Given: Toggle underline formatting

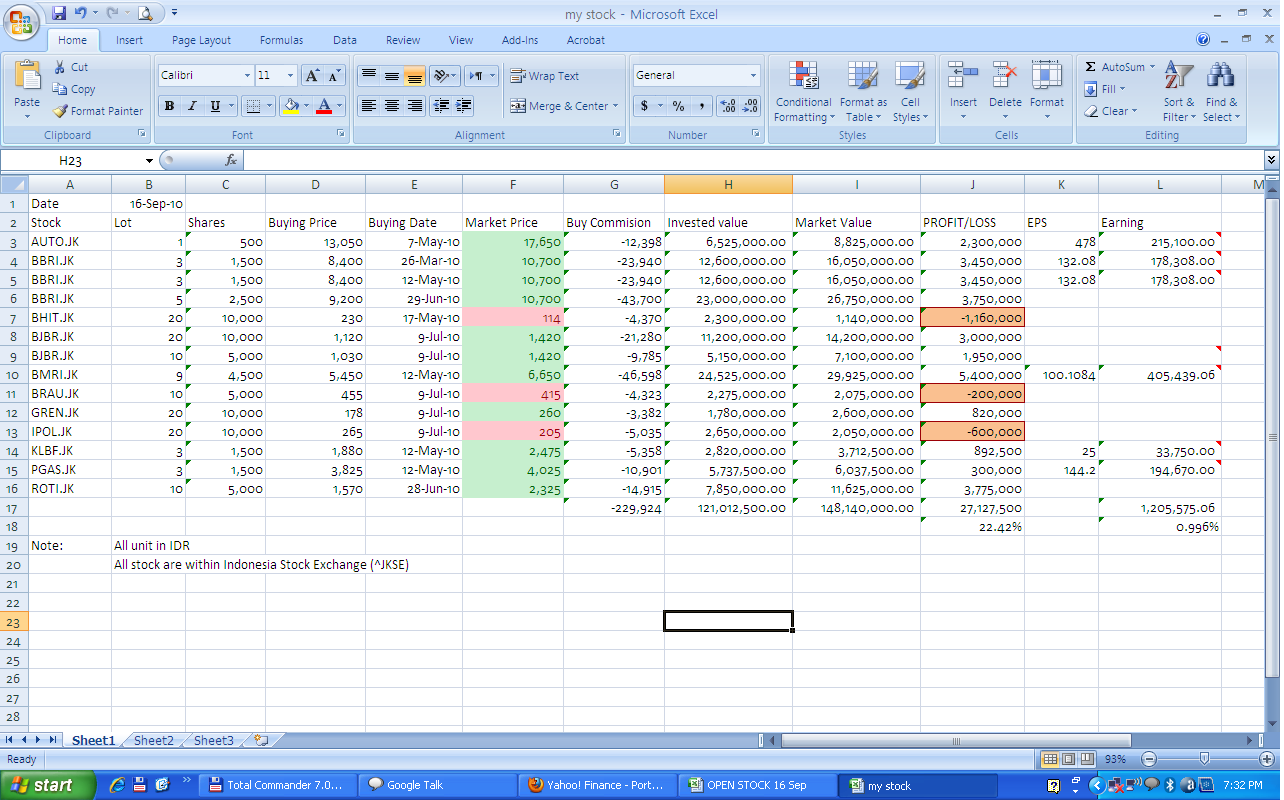Looking at the screenshot, I should tap(215, 106).
